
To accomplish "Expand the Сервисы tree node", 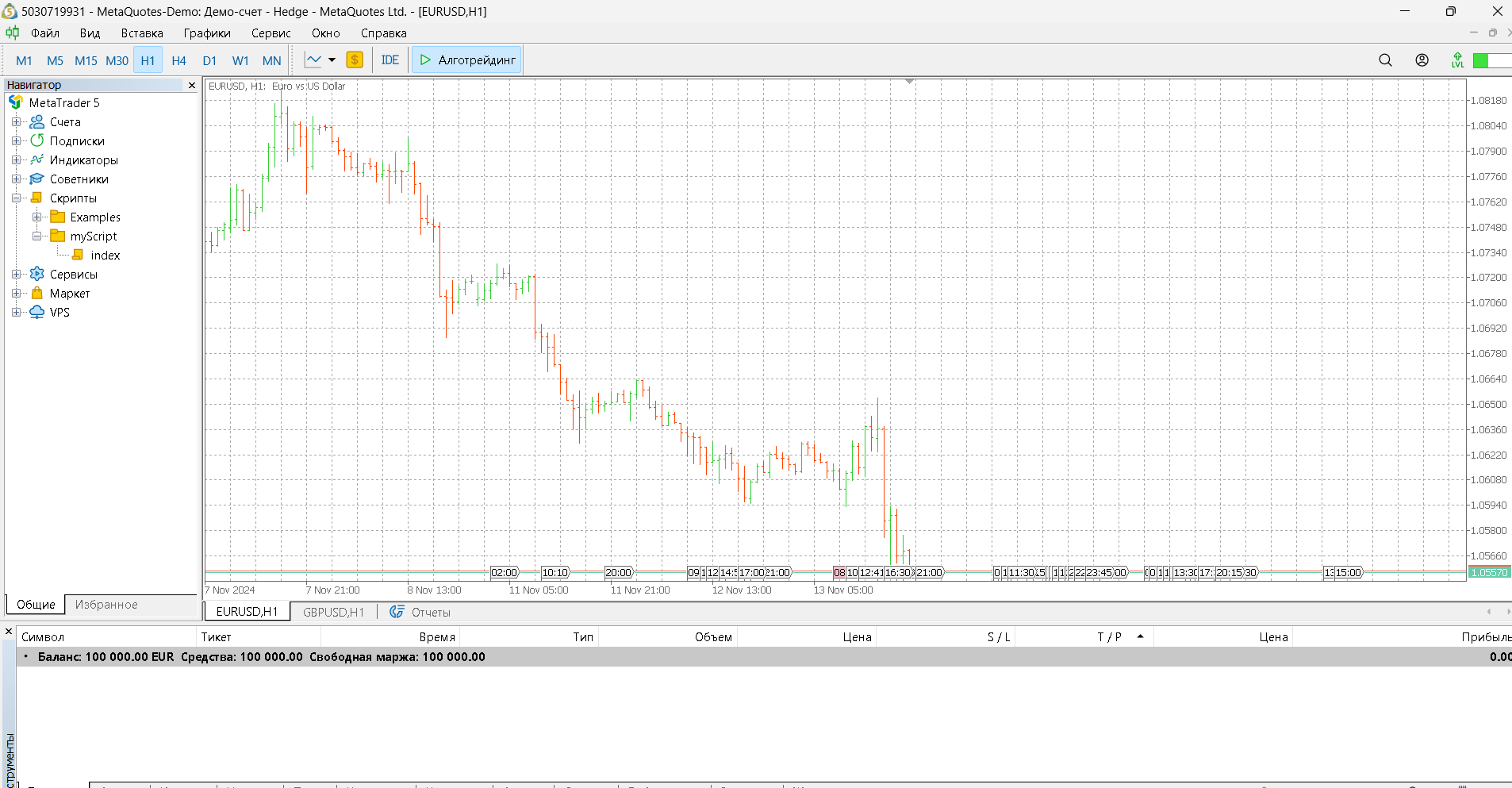I will (16, 275).
